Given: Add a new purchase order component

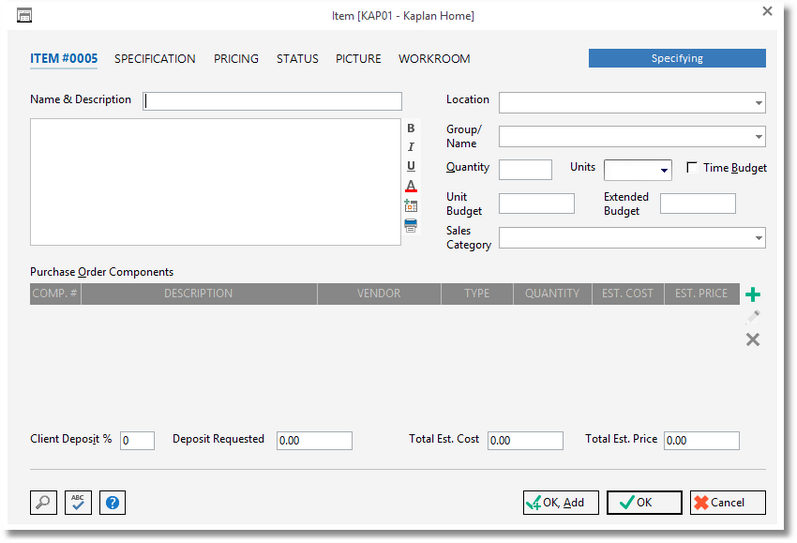Looking at the screenshot, I should click(752, 294).
